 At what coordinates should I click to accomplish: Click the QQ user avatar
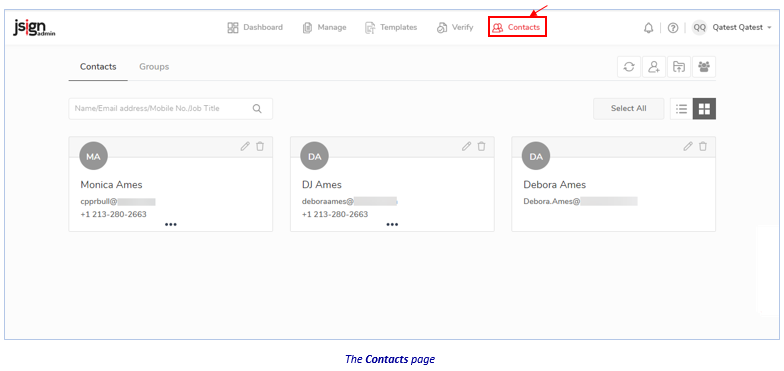(x=700, y=28)
